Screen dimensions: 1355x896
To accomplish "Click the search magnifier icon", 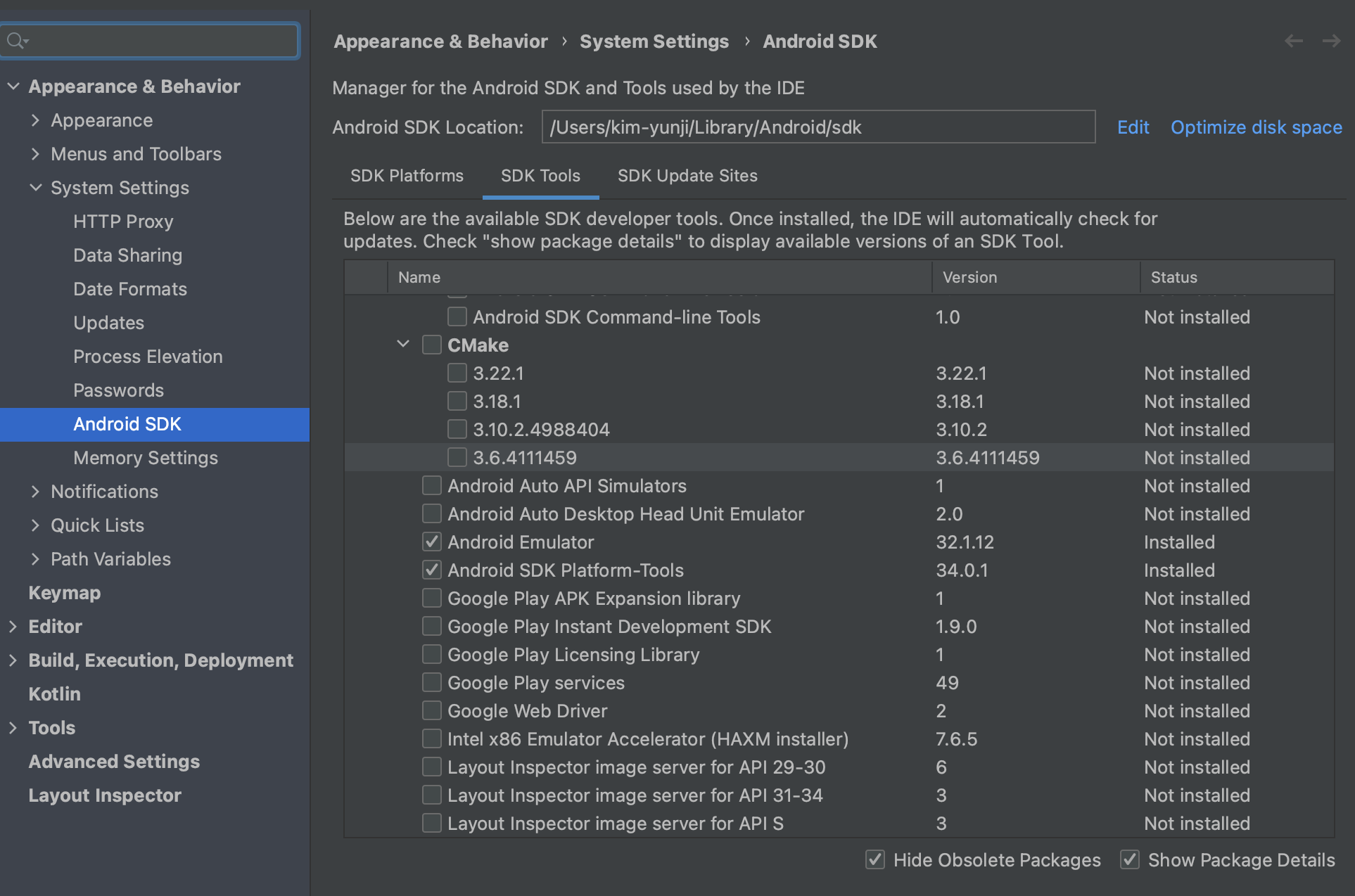I will (17, 41).
